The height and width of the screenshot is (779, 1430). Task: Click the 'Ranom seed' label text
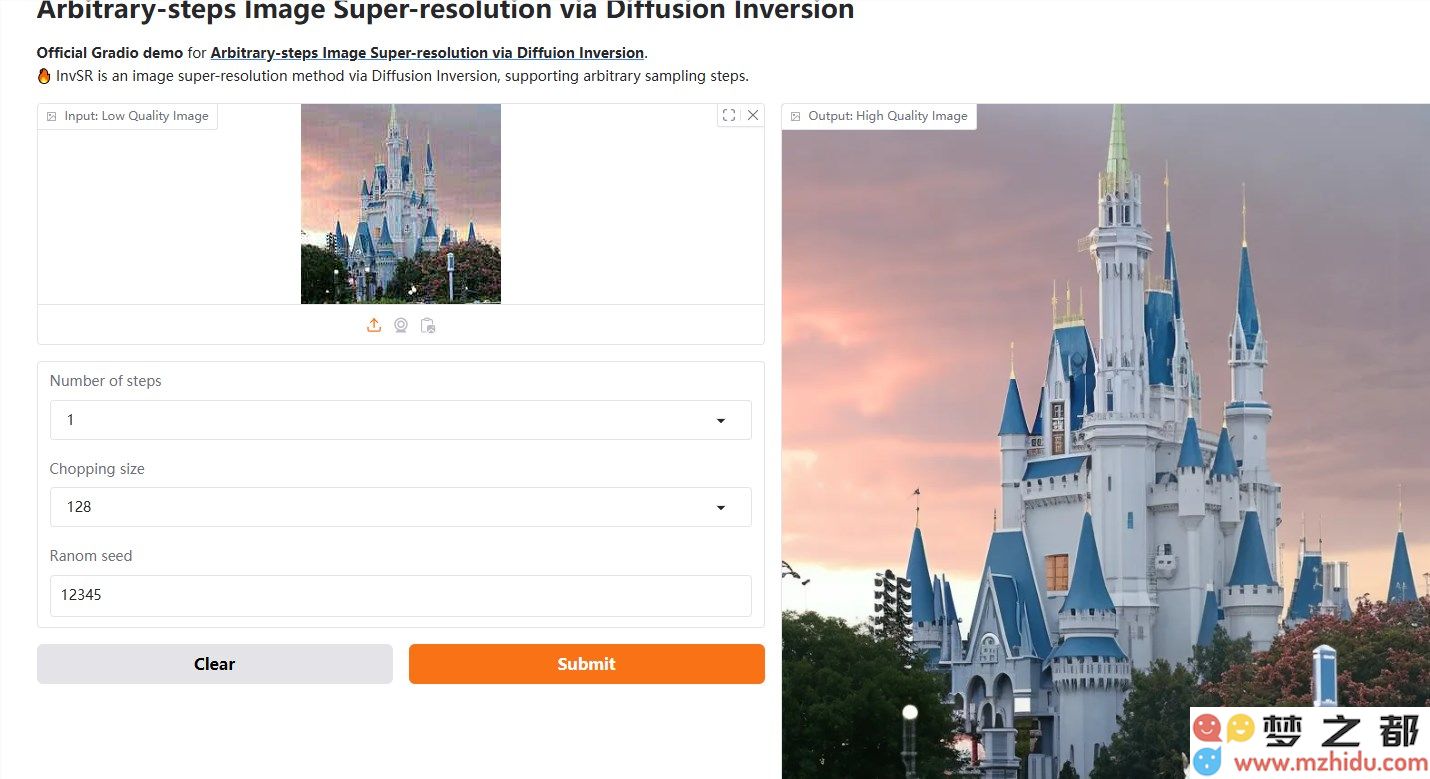coord(91,556)
